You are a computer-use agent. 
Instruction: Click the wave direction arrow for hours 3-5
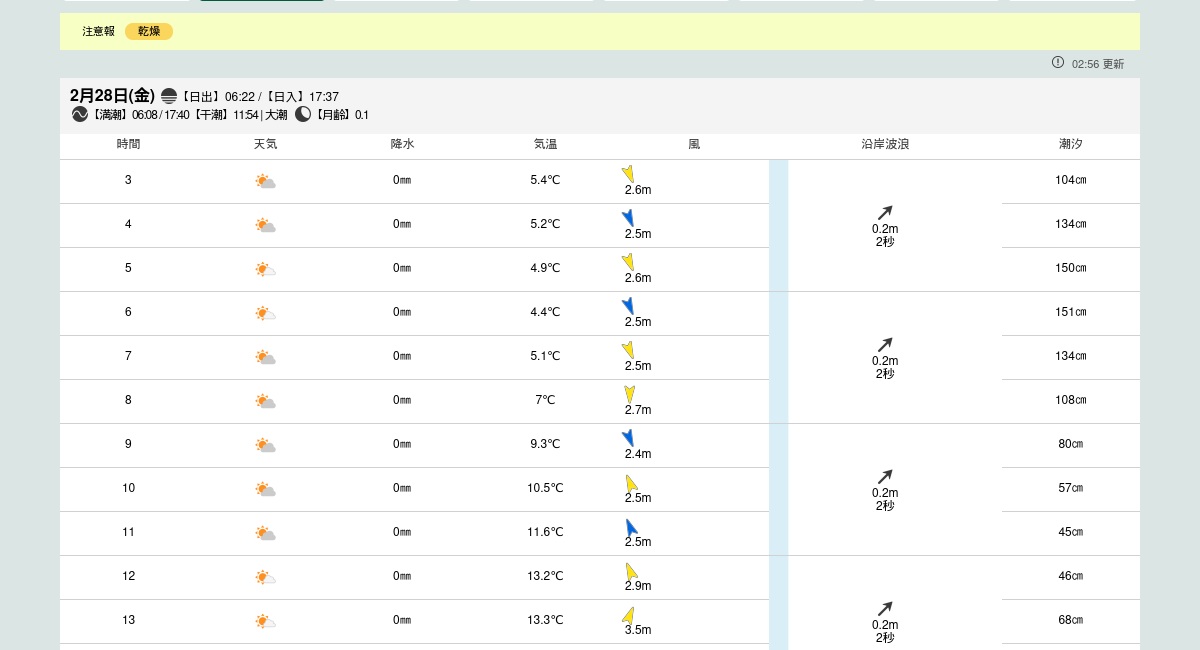885,212
